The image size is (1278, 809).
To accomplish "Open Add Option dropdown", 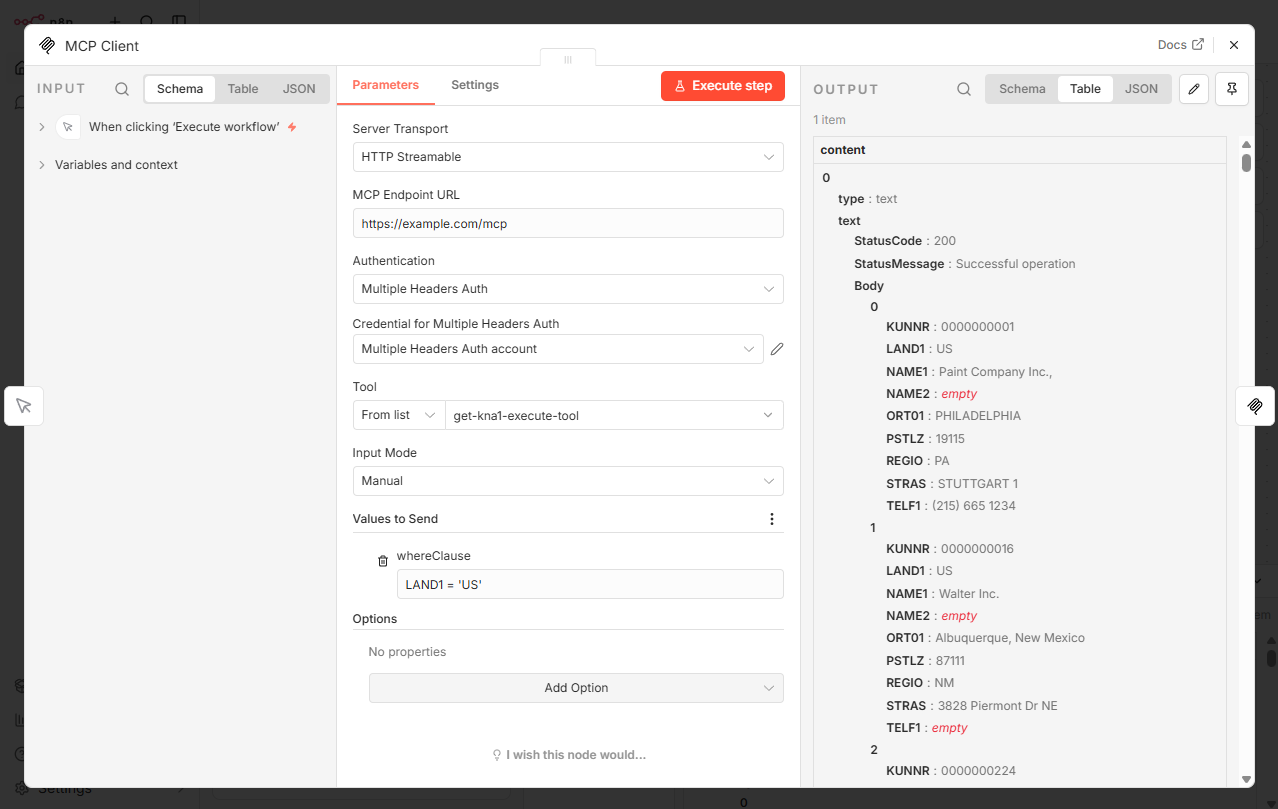I will coord(576,688).
